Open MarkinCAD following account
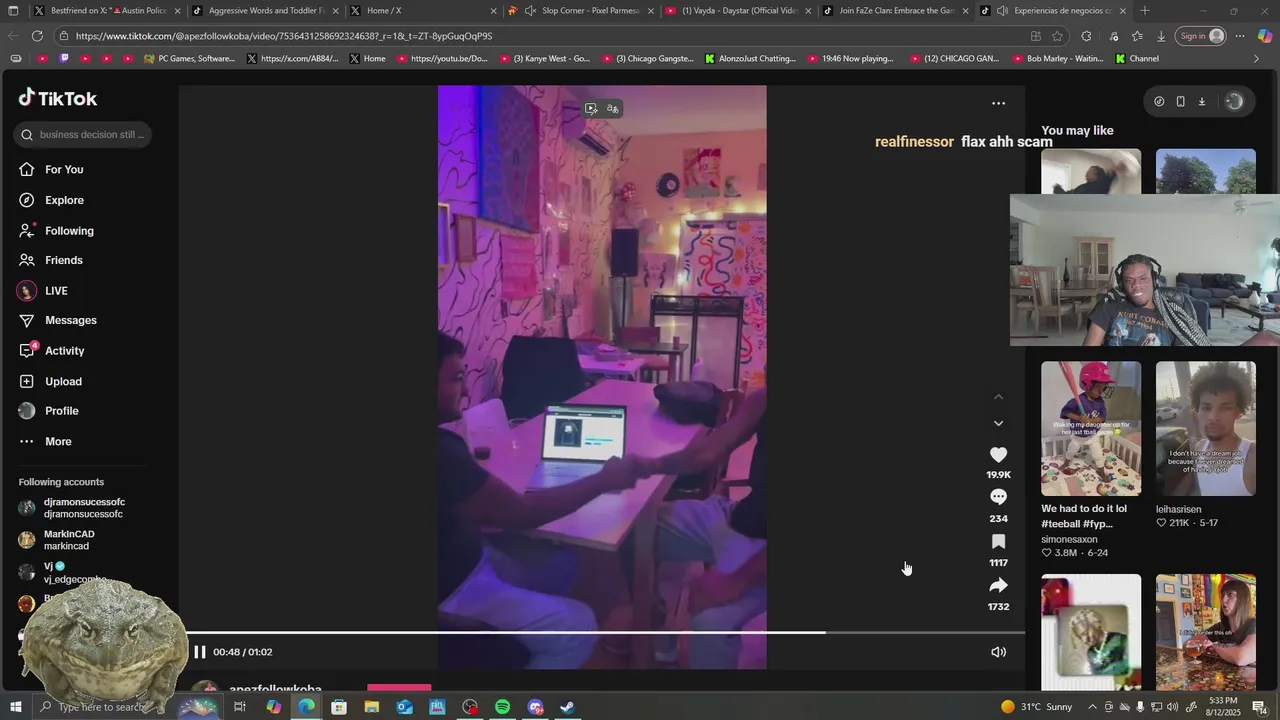1280x720 pixels. (69, 540)
